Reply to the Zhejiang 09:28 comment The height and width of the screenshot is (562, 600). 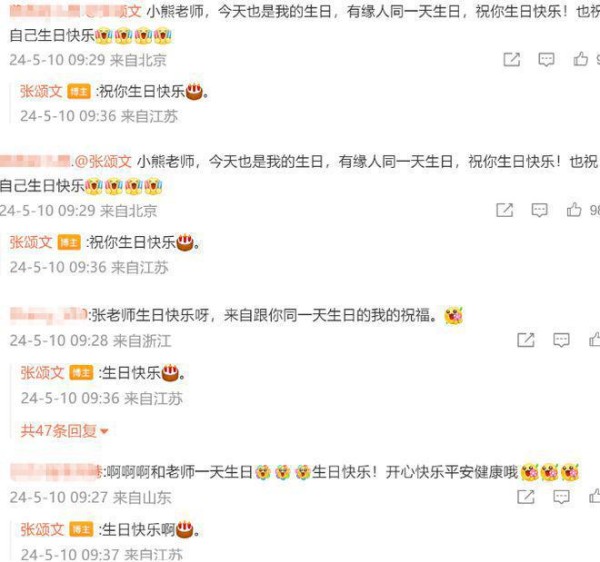click(x=561, y=340)
